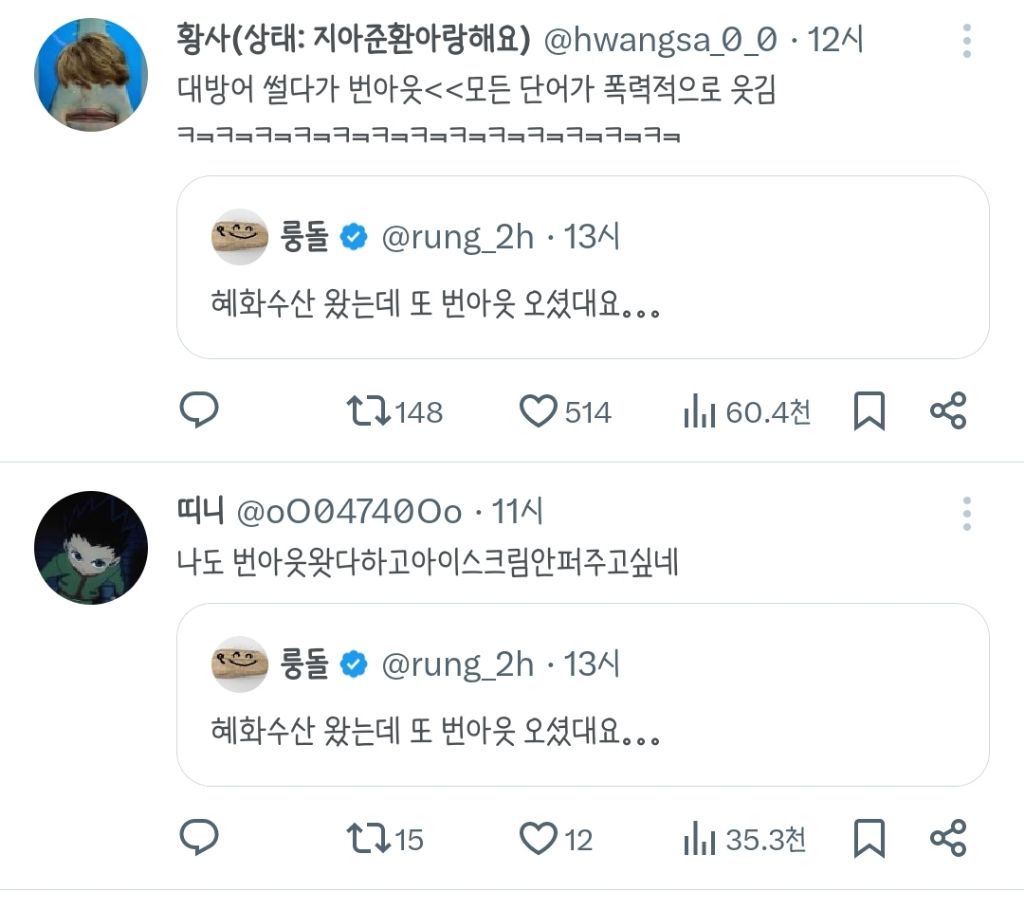1024x908 pixels.
Task: Open more options for hwangsa_0_0 tweet
Action: point(967,41)
